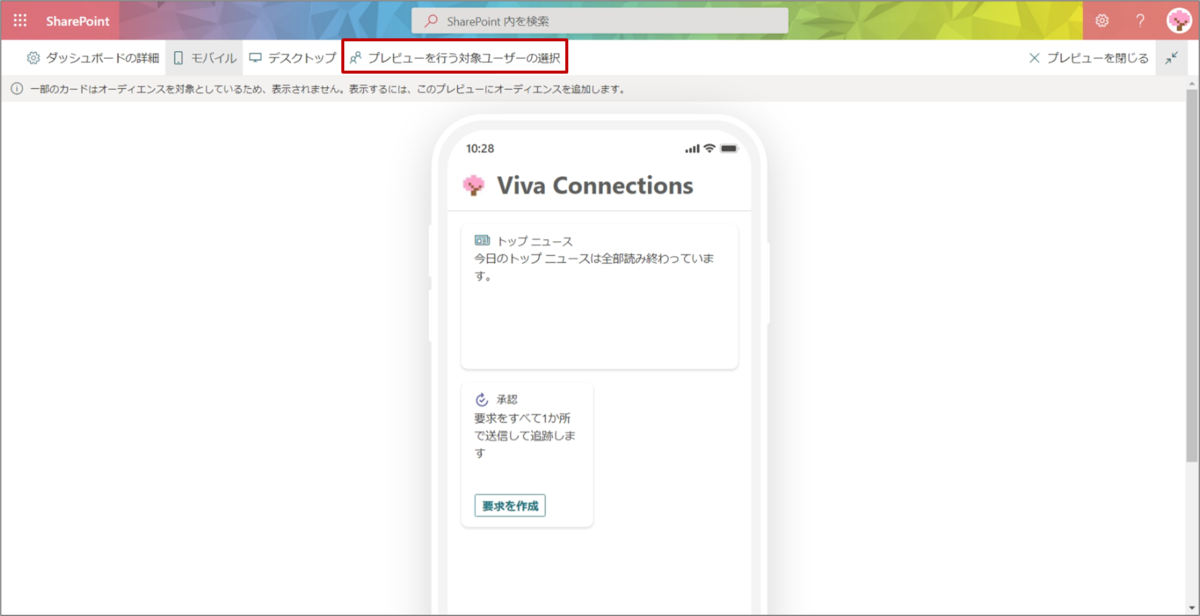Open ダッシュボードの詳細 settings
1200x616 pixels.
(92, 58)
